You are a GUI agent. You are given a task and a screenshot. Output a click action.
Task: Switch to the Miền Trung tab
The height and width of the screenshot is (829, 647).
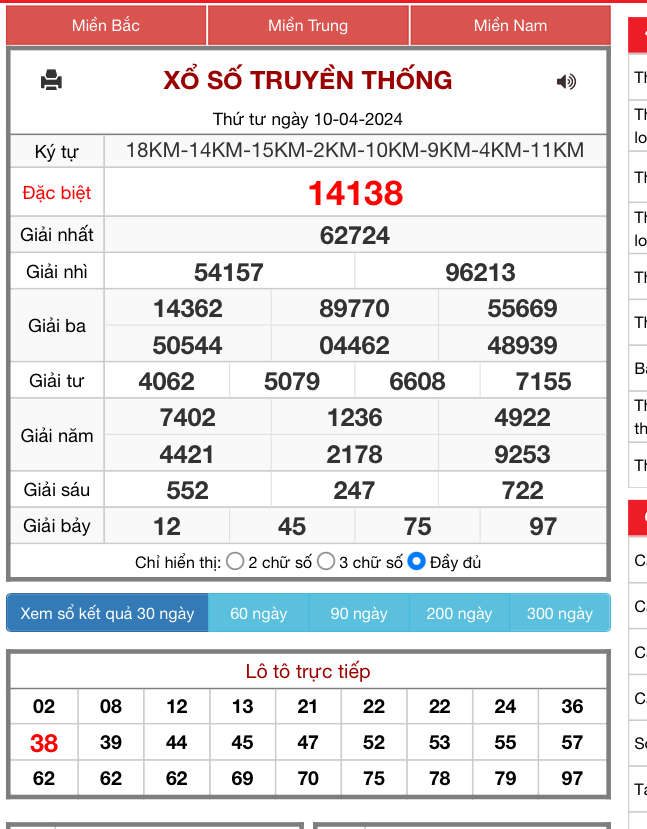[308, 26]
